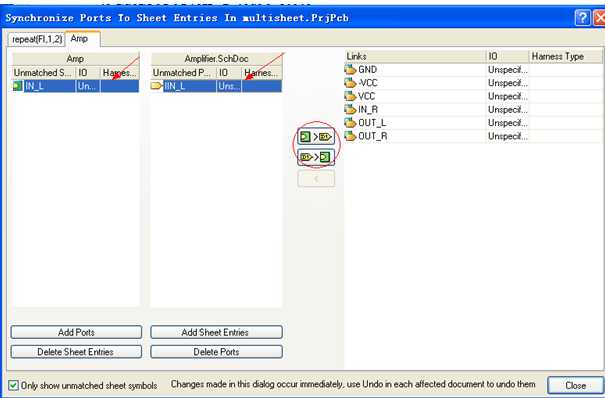
Task: Click the sheet-entry-to-port sync icon button
Action: 316,137
